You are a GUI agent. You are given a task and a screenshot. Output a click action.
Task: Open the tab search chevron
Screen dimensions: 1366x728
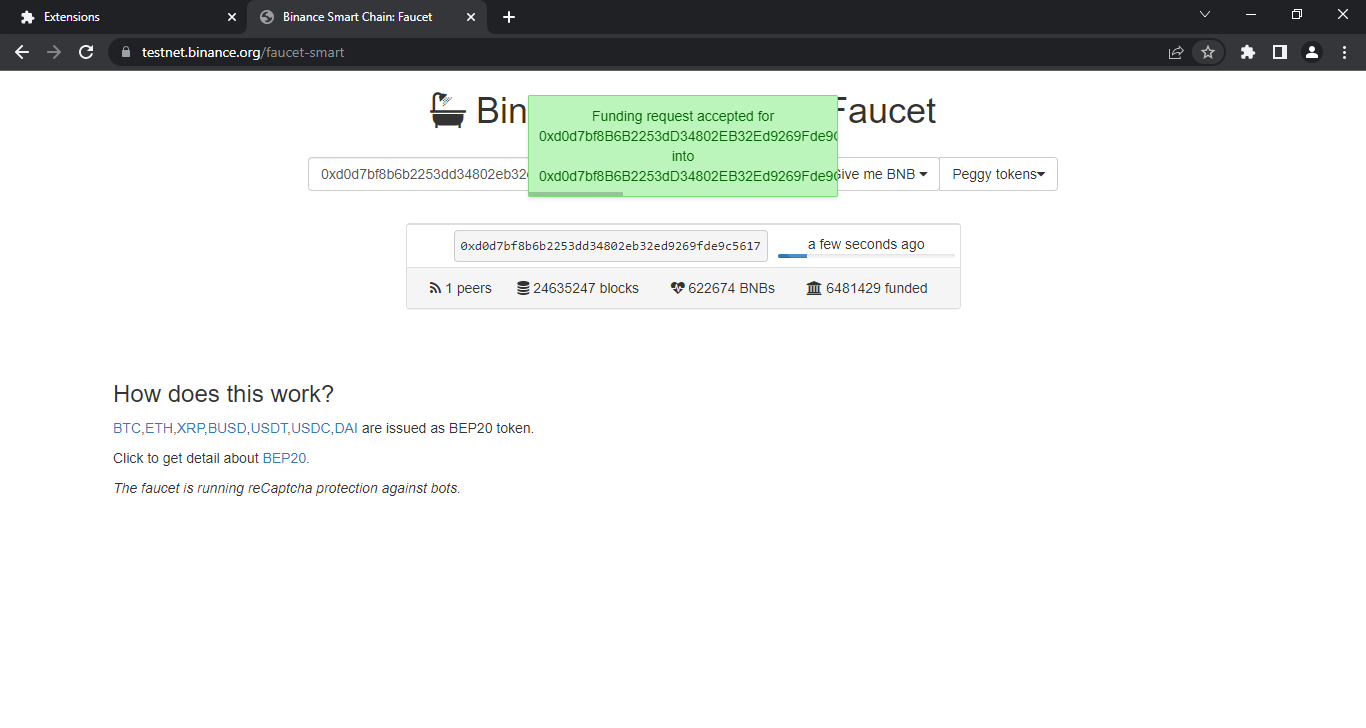click(1204, 14)
